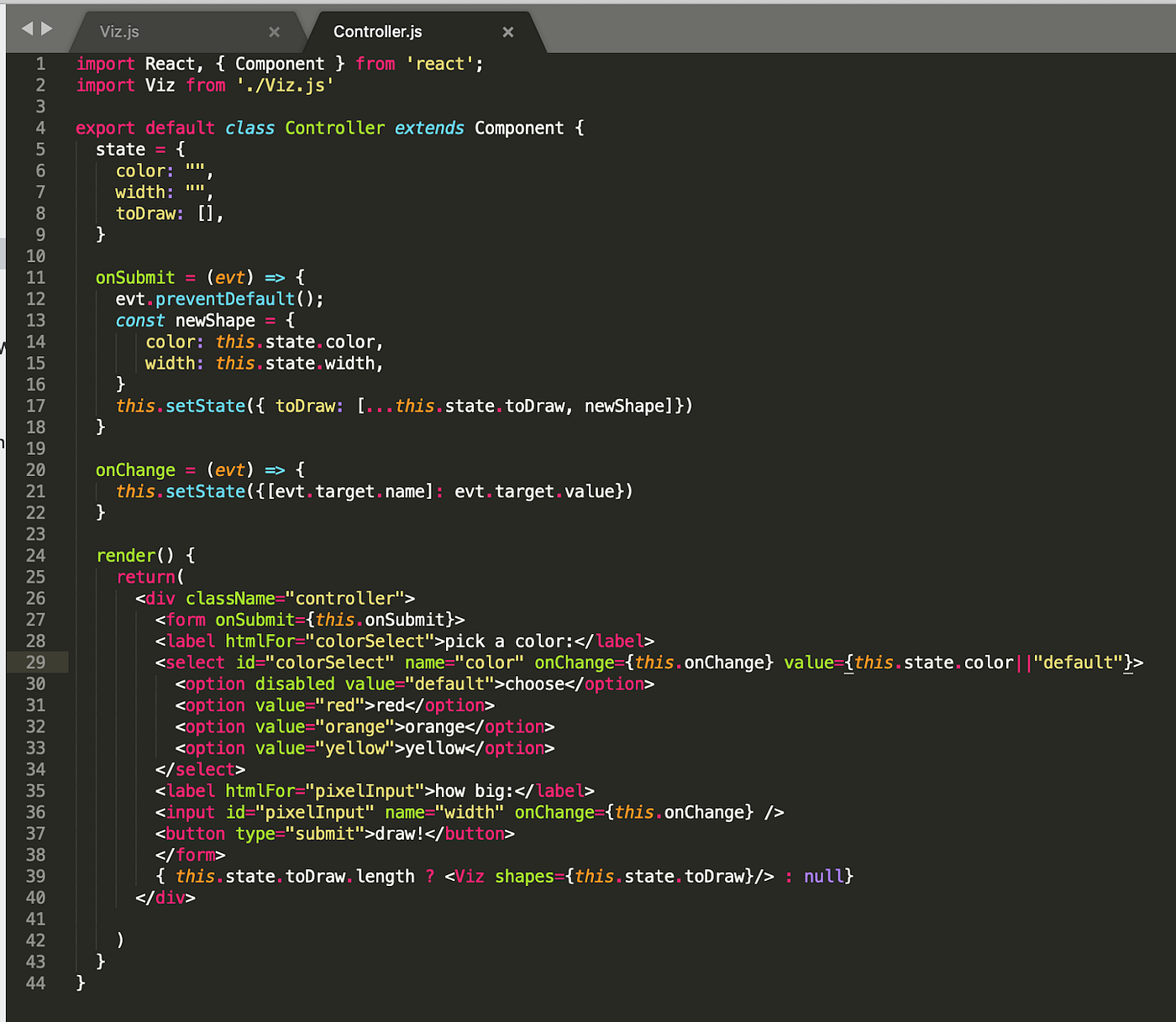Click the forward navigation arrow
Image resolution: width=1176 pixels, height=1022 pixels.
[45, 28]
